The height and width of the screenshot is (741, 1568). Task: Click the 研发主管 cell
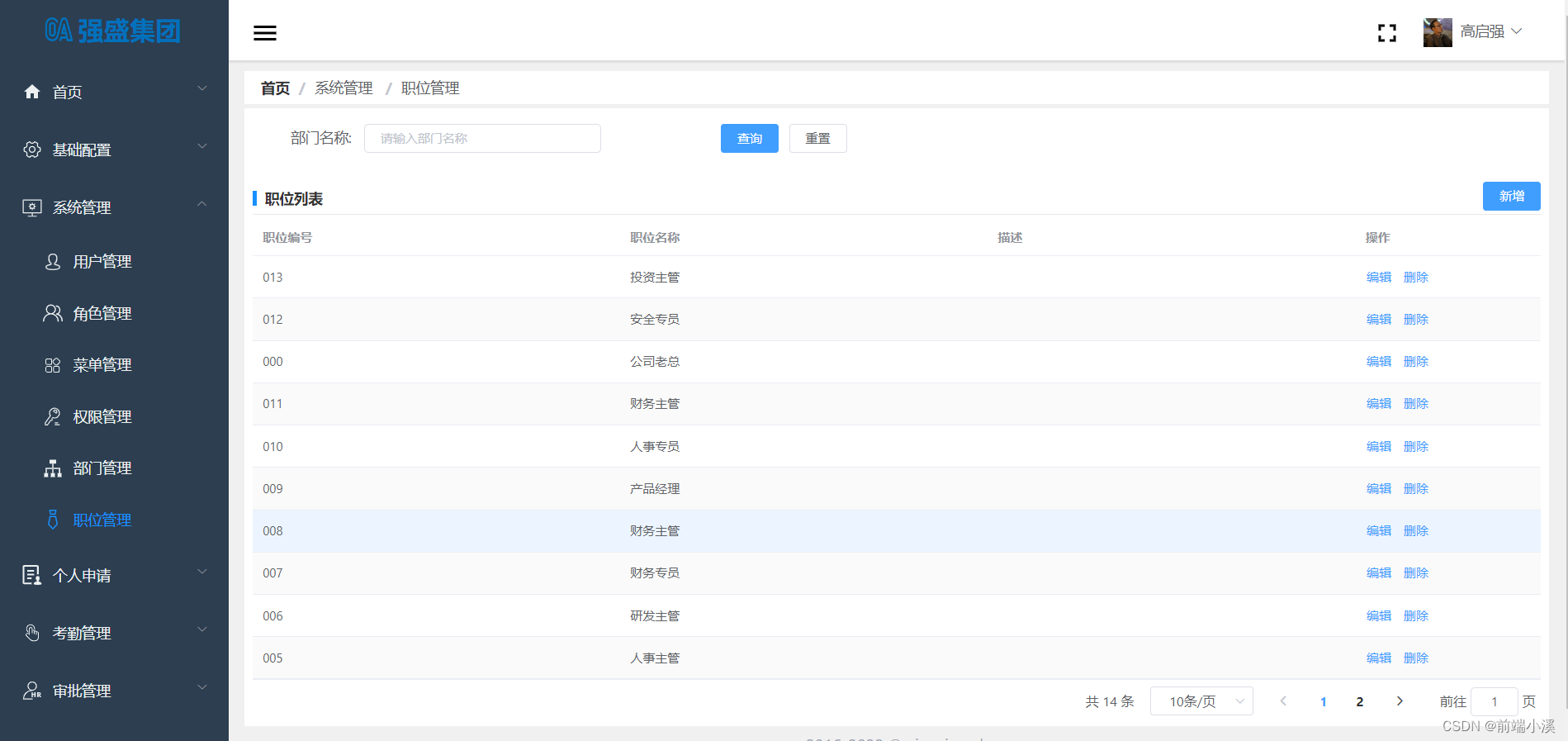click(655, 616)
